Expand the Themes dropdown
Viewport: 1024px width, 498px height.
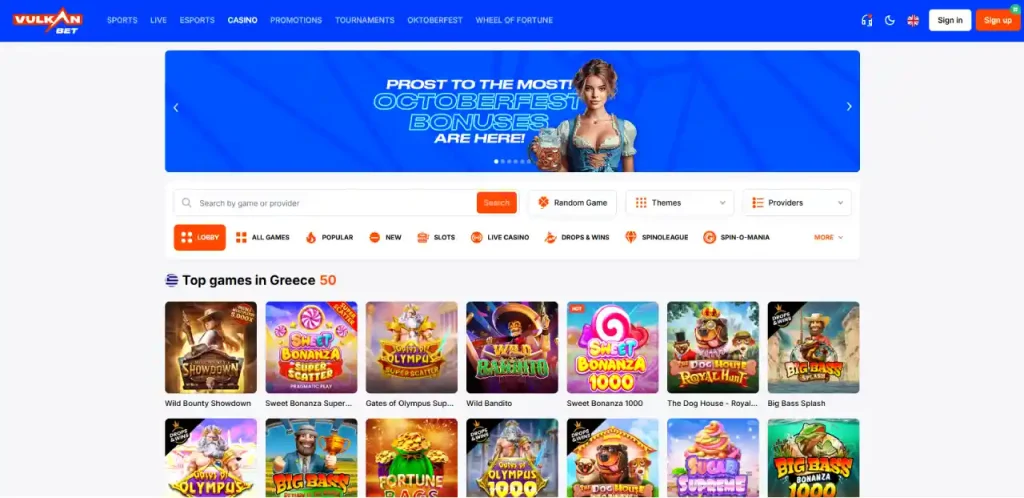pos(680,203)
